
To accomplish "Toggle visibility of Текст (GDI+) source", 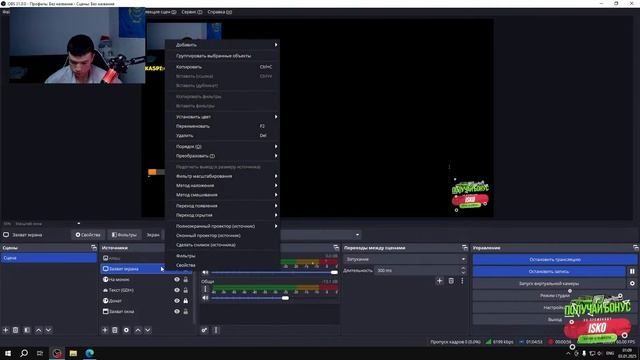I will coord(177,290).
